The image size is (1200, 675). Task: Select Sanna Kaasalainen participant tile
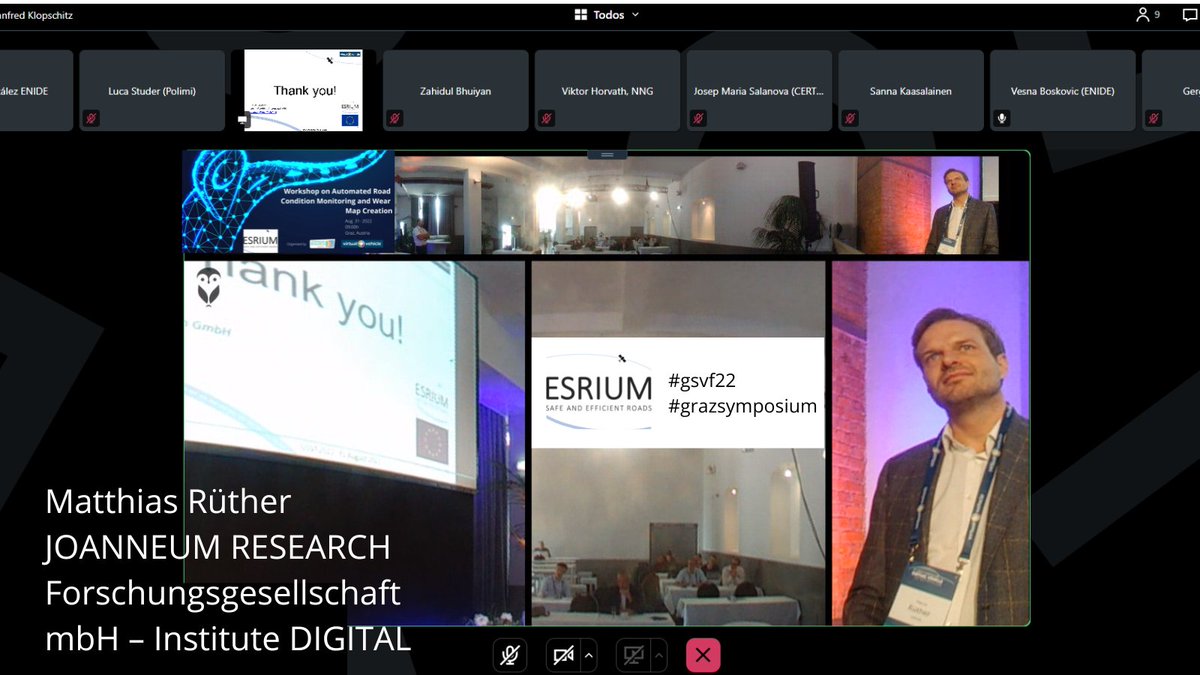tap(912, 91)
